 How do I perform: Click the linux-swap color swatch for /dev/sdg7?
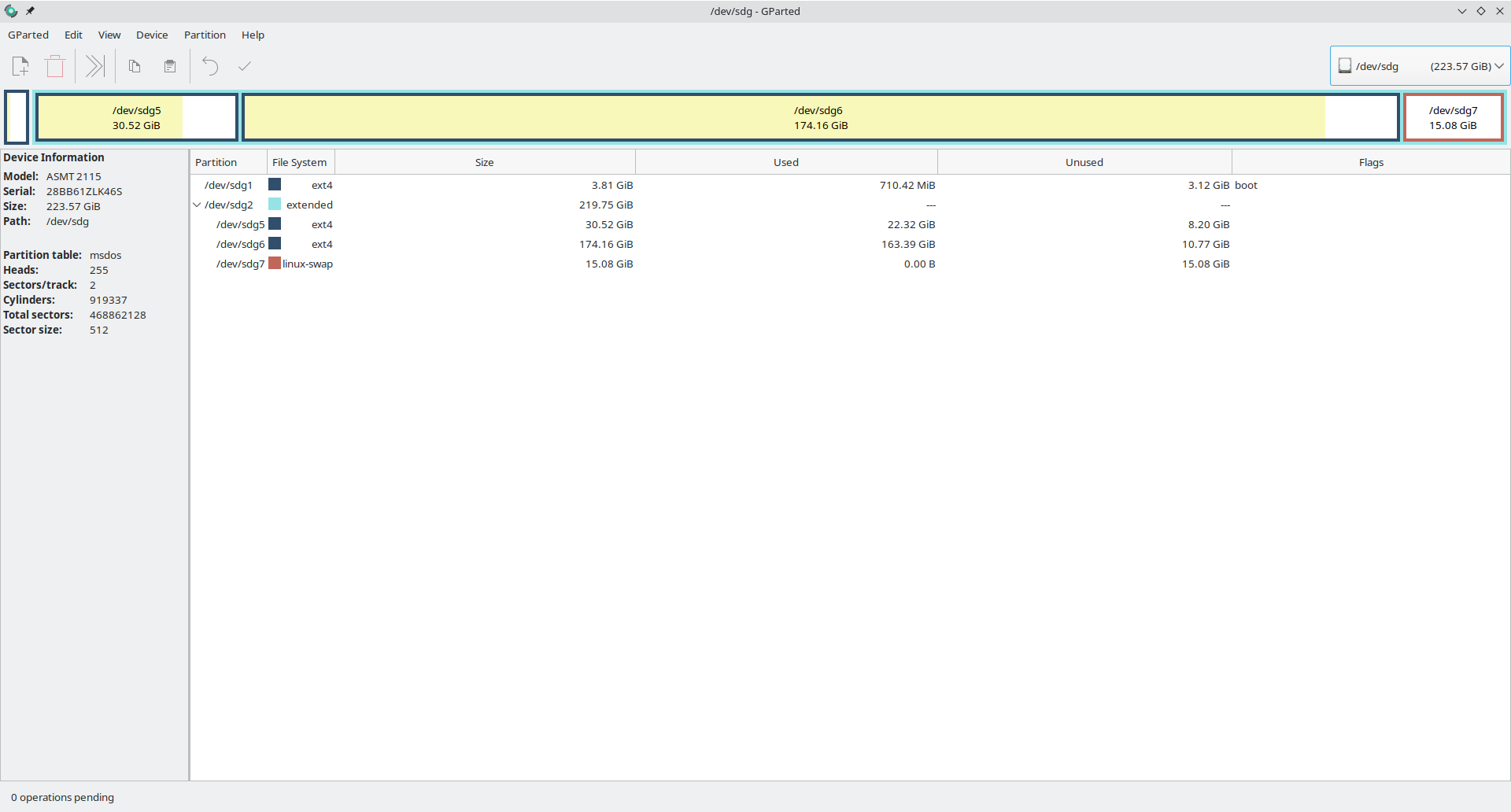(275, 263)
